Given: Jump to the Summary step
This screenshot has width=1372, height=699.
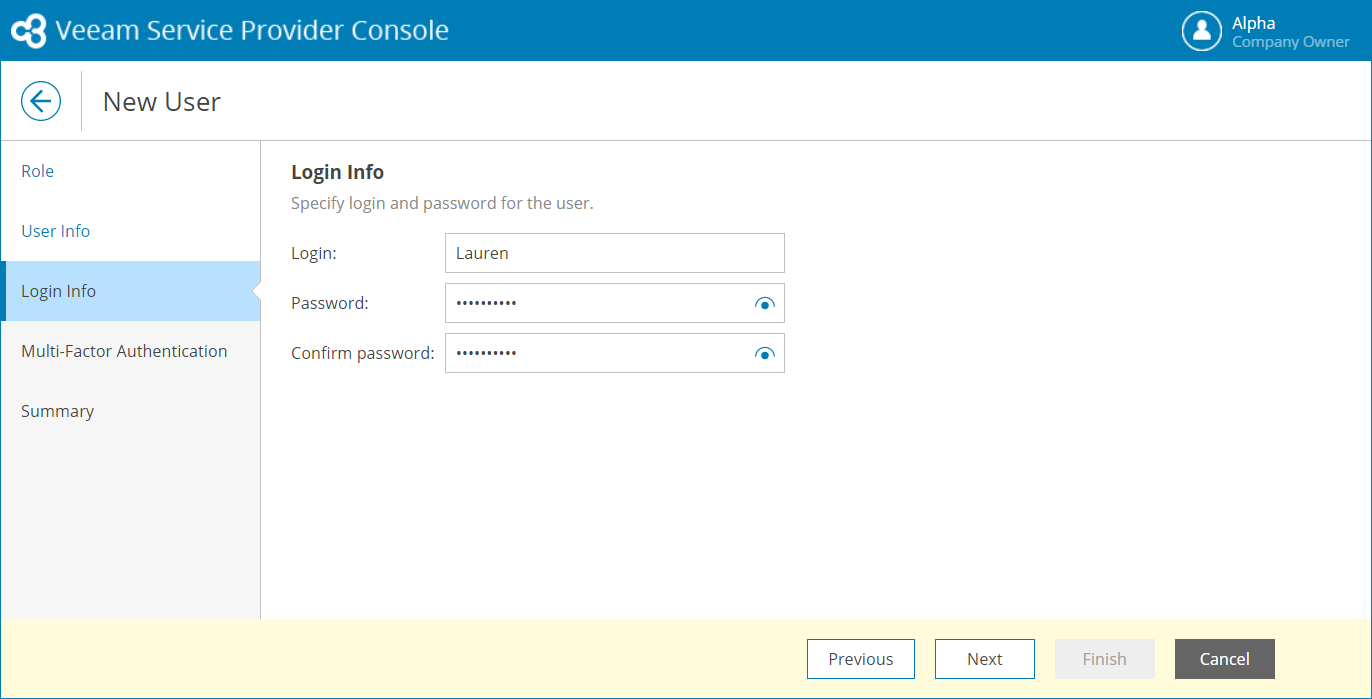Looking at the screenshot, I should 58,411.
